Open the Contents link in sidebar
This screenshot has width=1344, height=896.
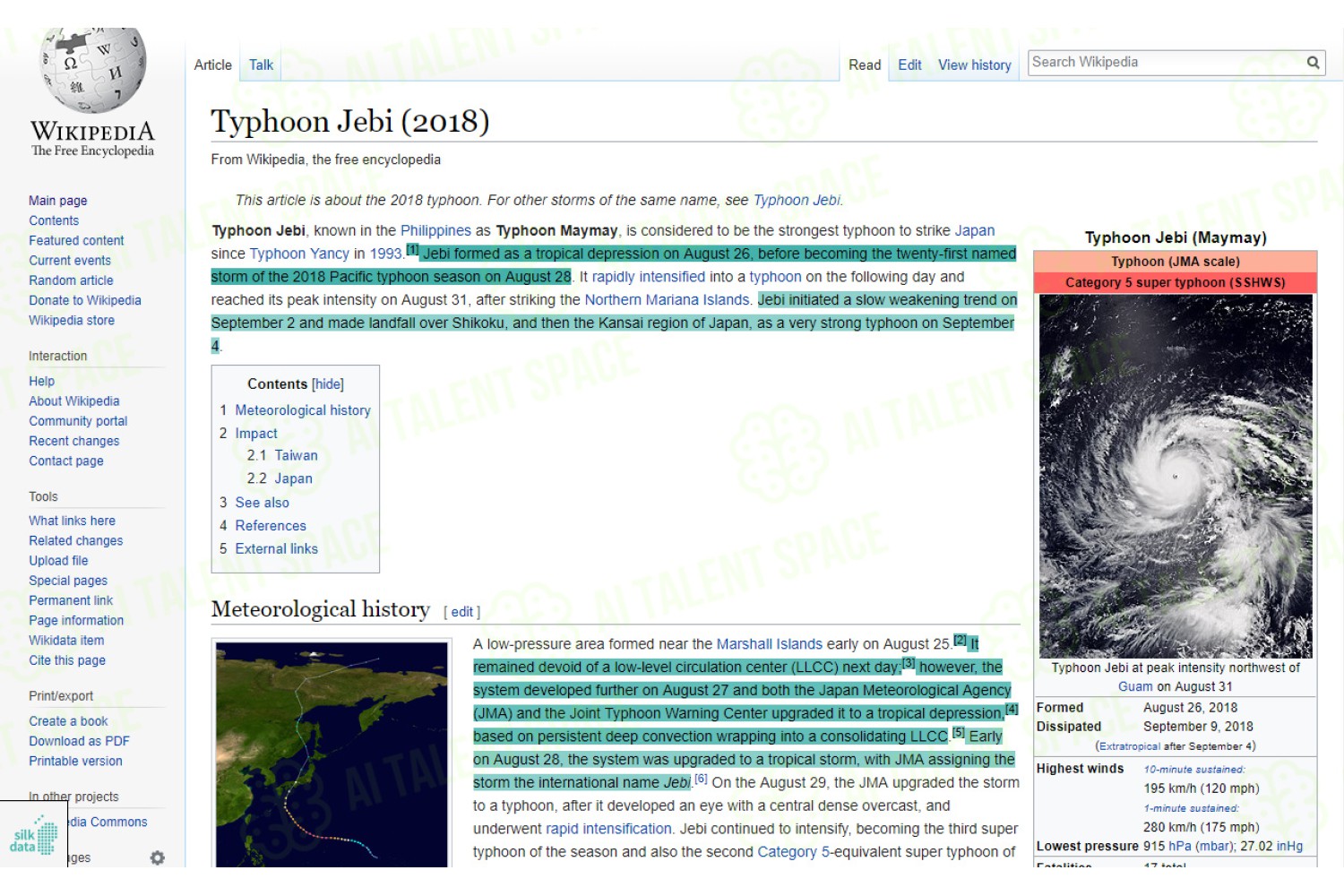click(54, 220)
